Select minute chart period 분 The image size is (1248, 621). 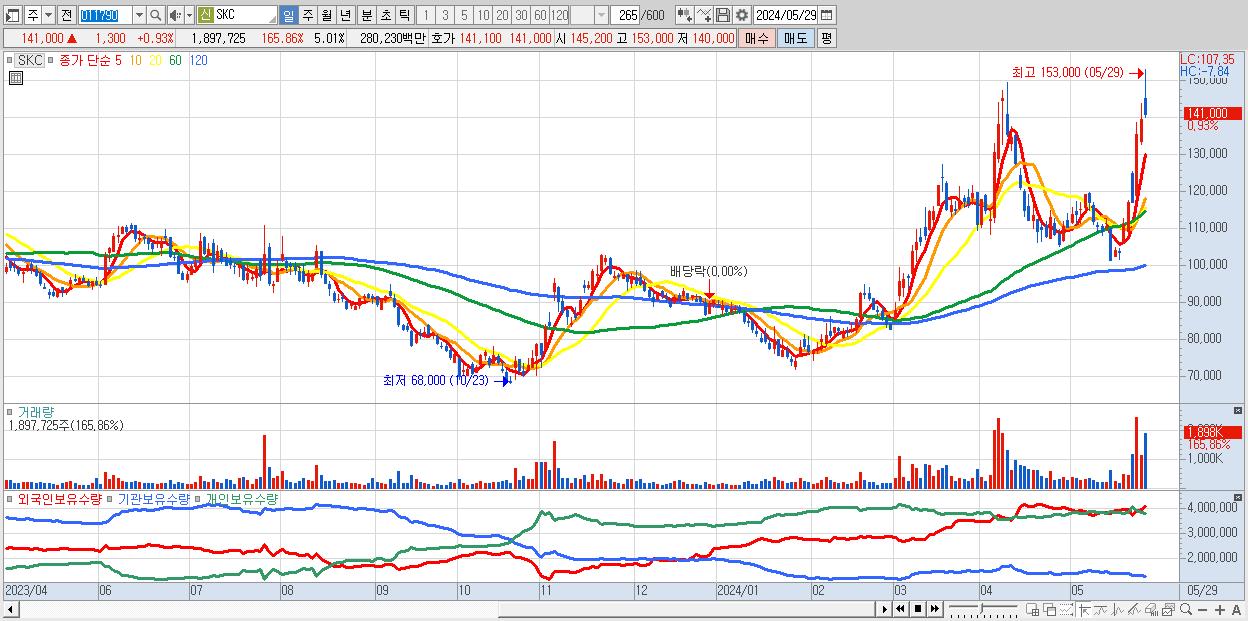click(x=366, y=15)
